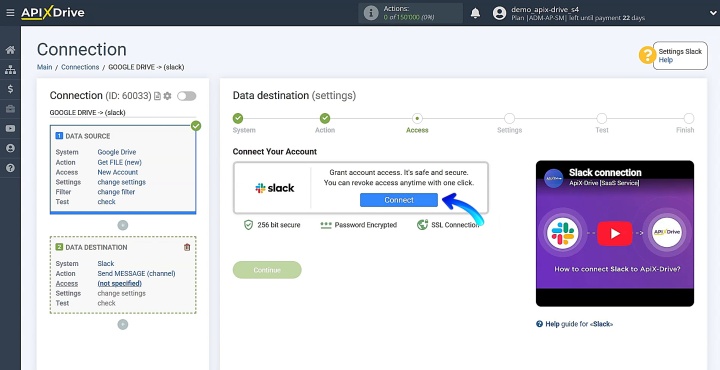Viewport: 720px width, 370px height.
Task: Click Get FILE (new) action link
Action: point(119,162)
